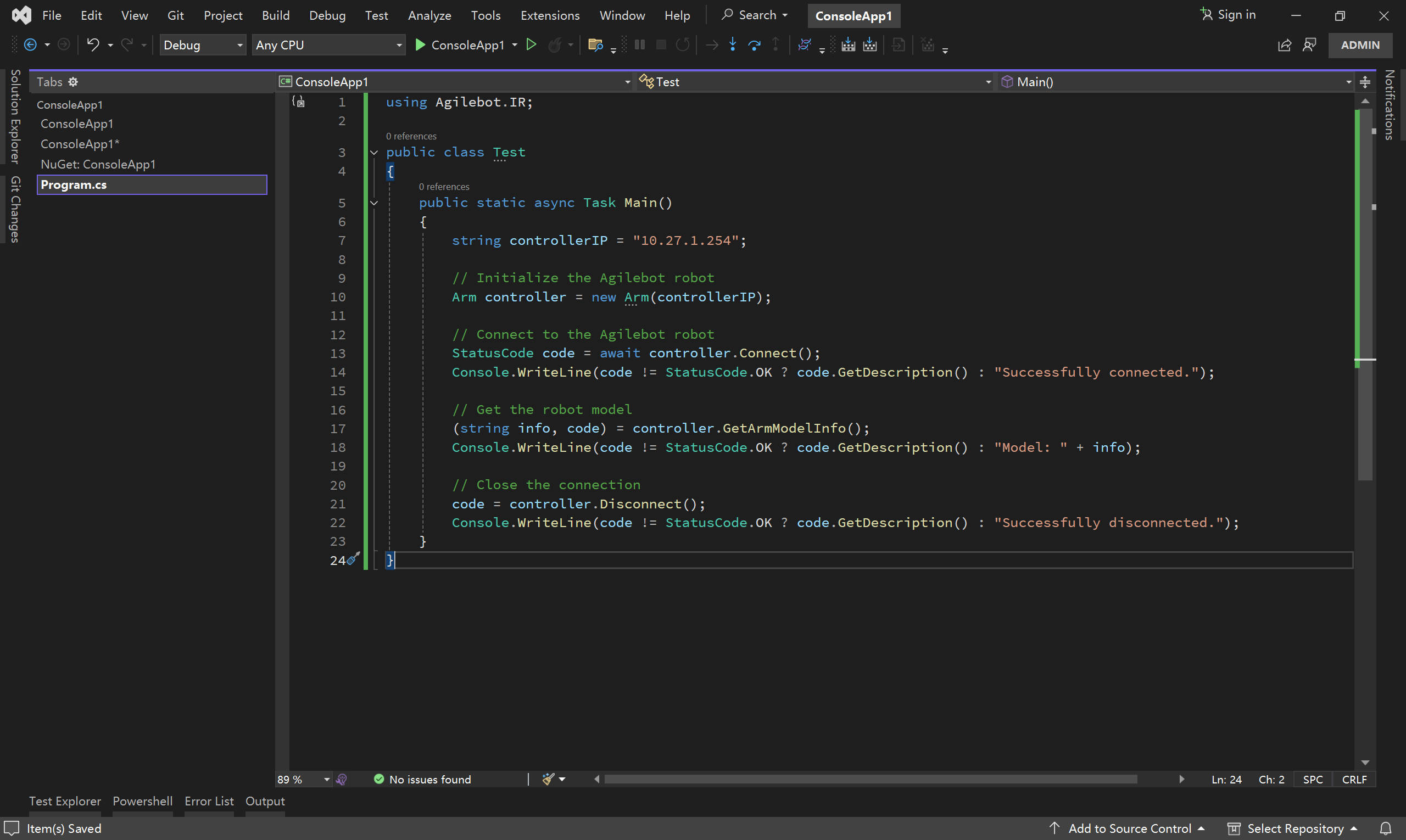
Task: Click the Live Share icon
Action: (x=1285, y=45)
